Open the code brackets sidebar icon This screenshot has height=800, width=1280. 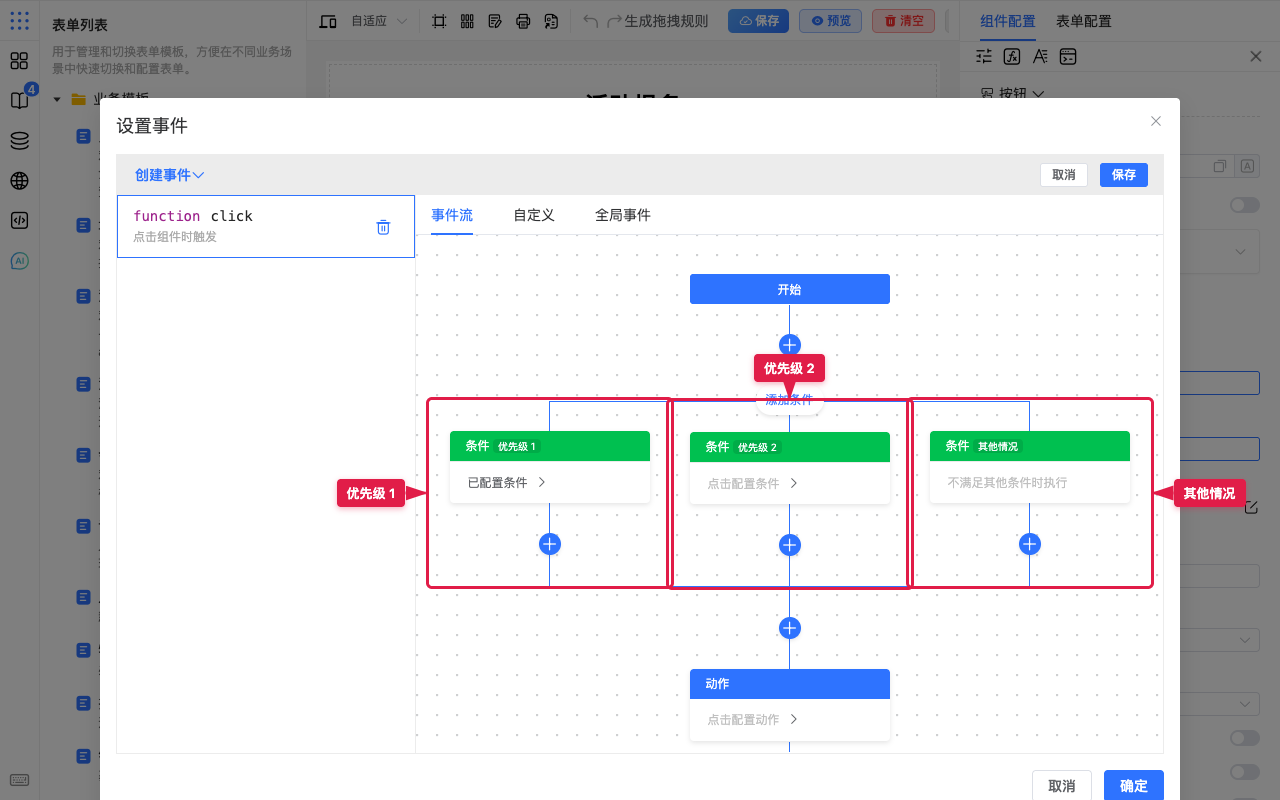click(19, 221)
